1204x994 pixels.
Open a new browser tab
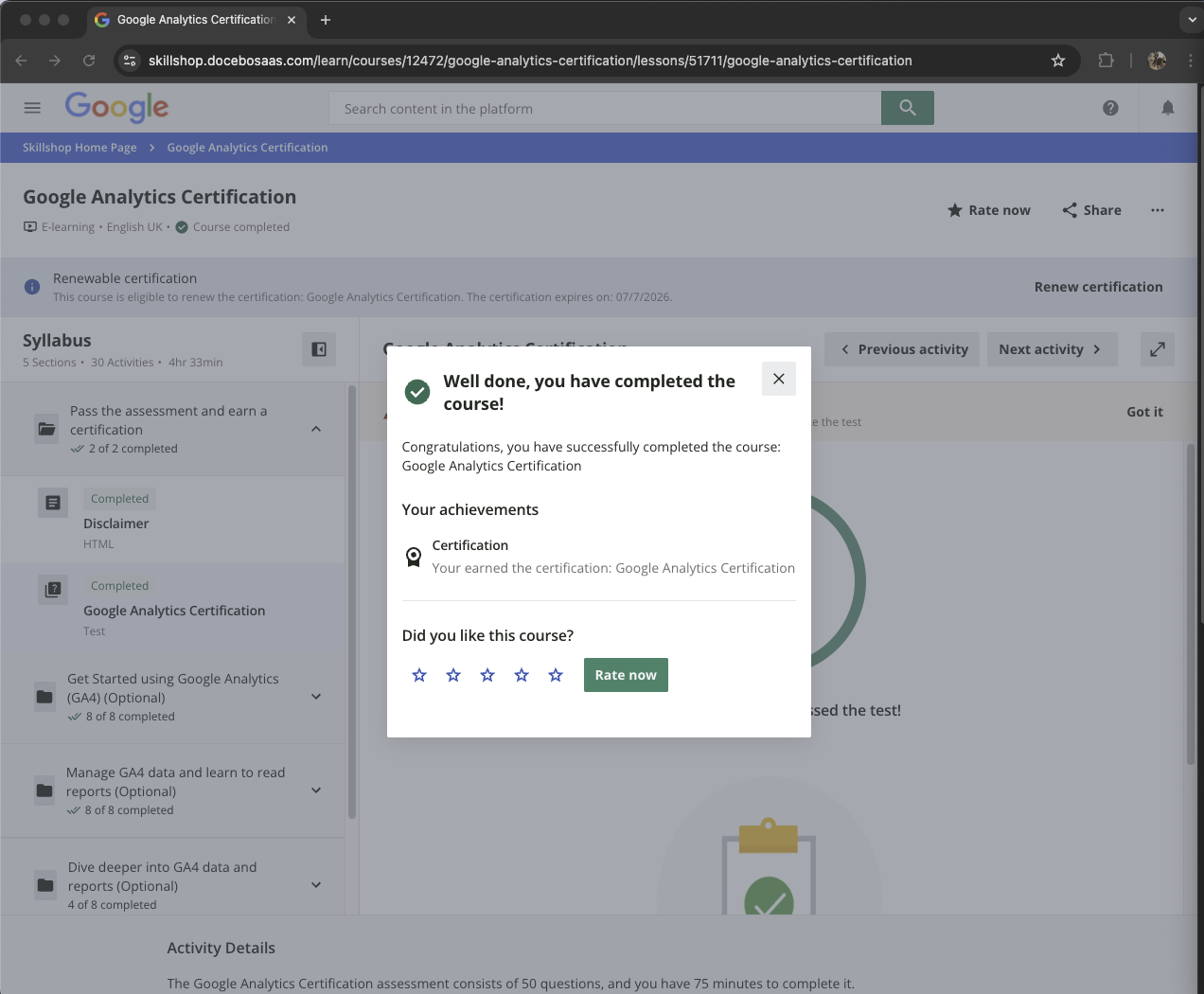tap(326, 20)
